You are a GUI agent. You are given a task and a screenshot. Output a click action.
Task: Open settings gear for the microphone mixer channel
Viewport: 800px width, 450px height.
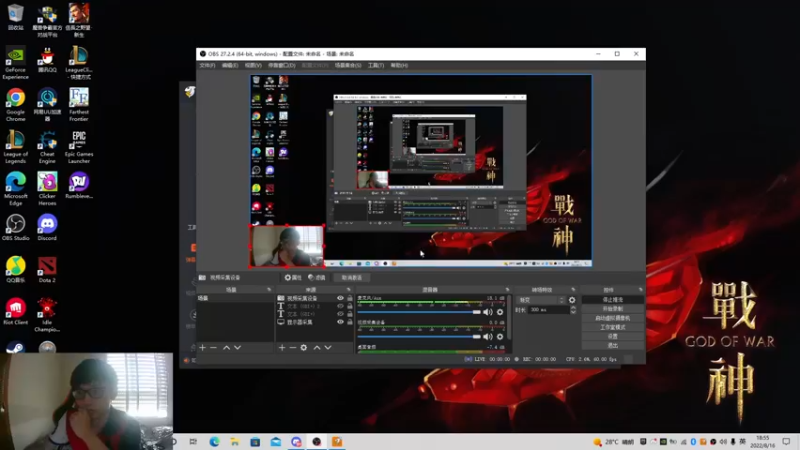click(500, 312)
